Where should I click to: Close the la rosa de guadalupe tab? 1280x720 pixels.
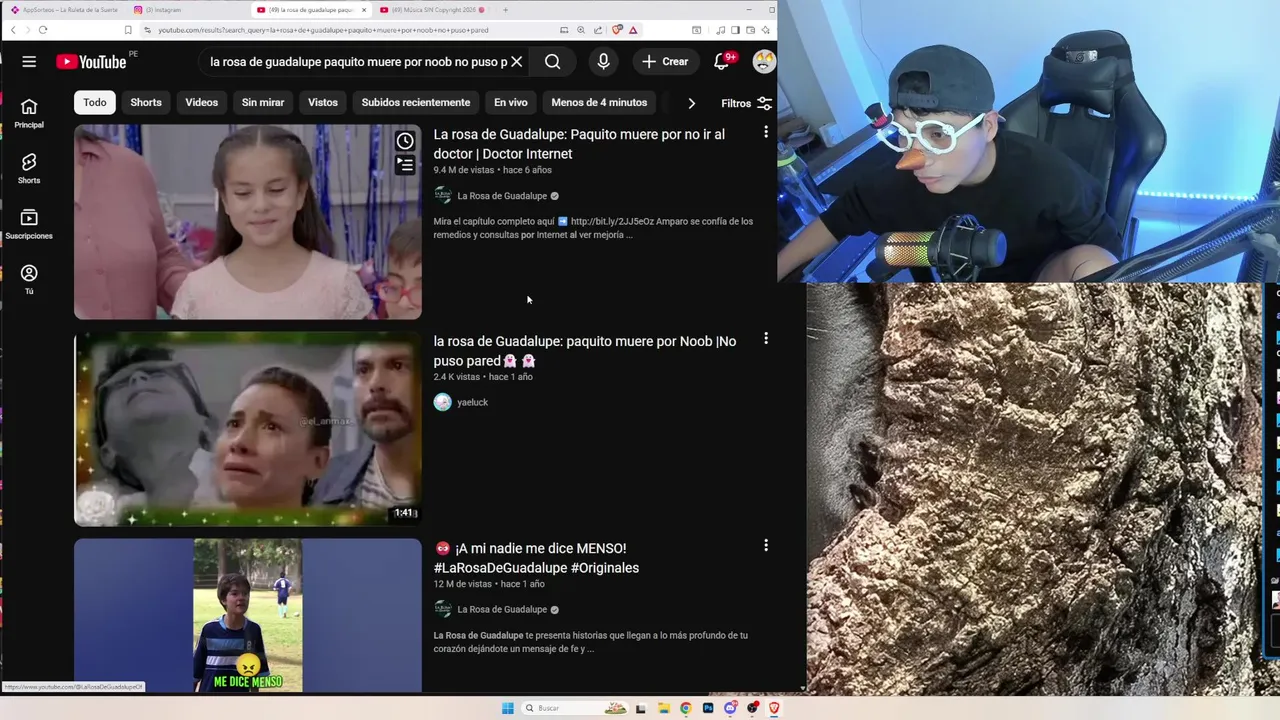(x=364, y=10)
